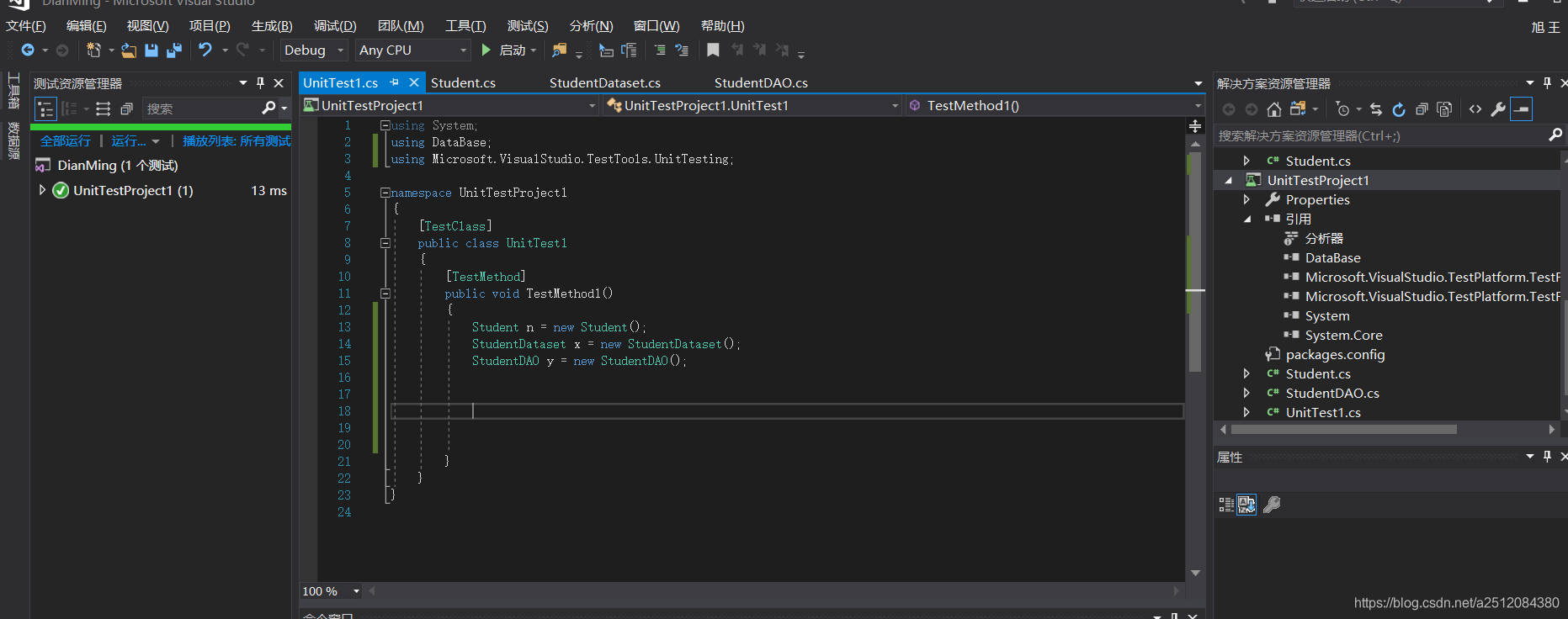Save the current file with the floppy icon
This screenshot has height=619, width=1568.
point(151,50)
